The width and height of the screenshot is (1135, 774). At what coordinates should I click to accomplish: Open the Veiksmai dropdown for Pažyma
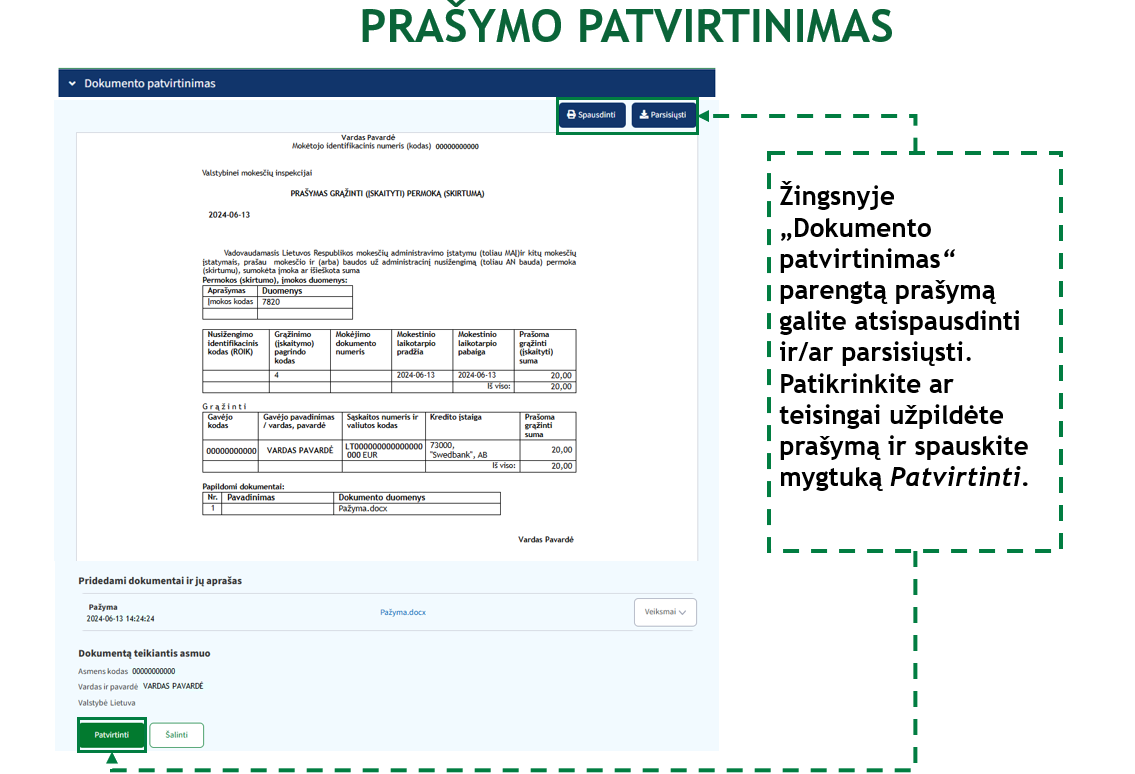(x=665, y=612)
